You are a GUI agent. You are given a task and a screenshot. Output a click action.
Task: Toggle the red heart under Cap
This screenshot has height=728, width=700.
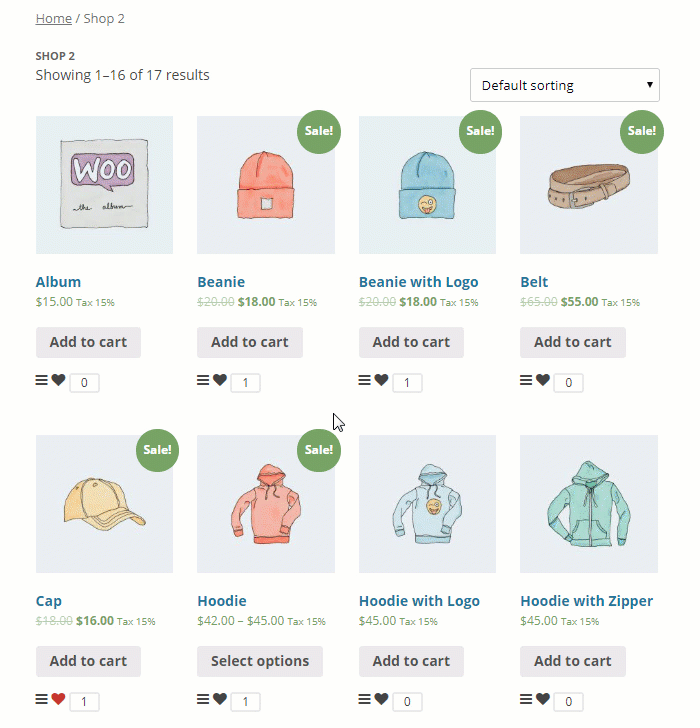coord(58,699)
